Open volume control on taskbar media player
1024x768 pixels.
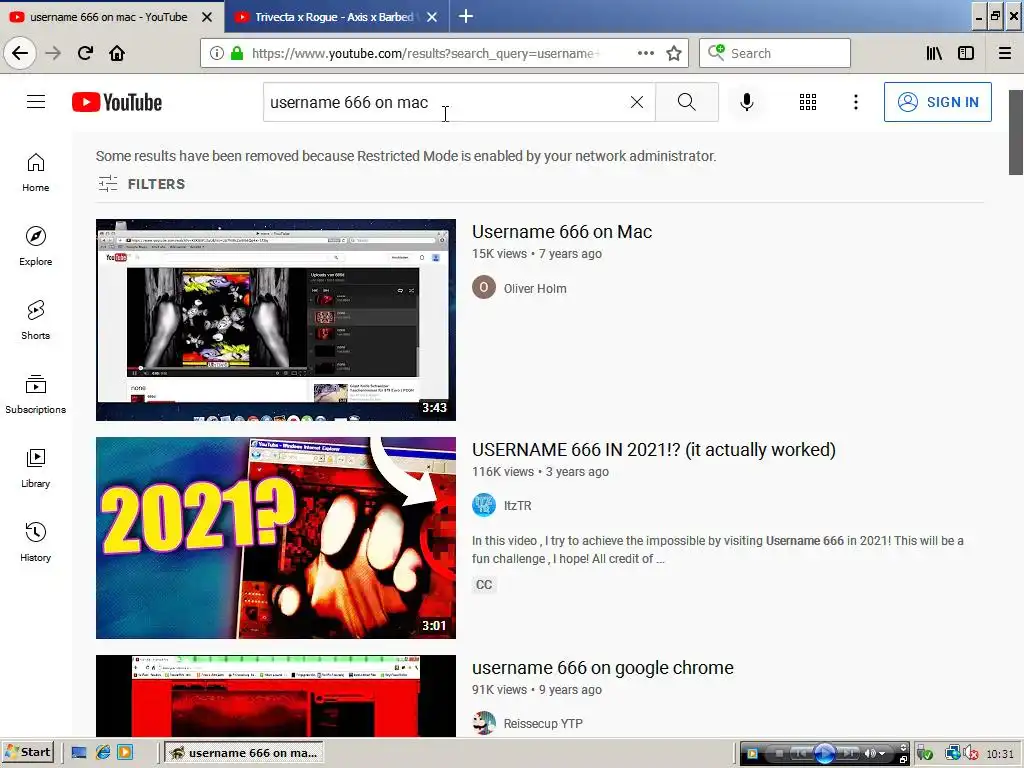pos(874,754)
